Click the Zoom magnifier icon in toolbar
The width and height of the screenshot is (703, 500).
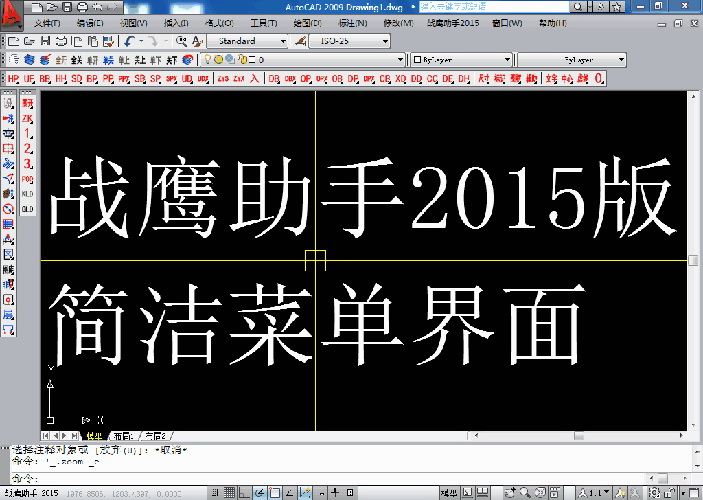tap(181, 41)
